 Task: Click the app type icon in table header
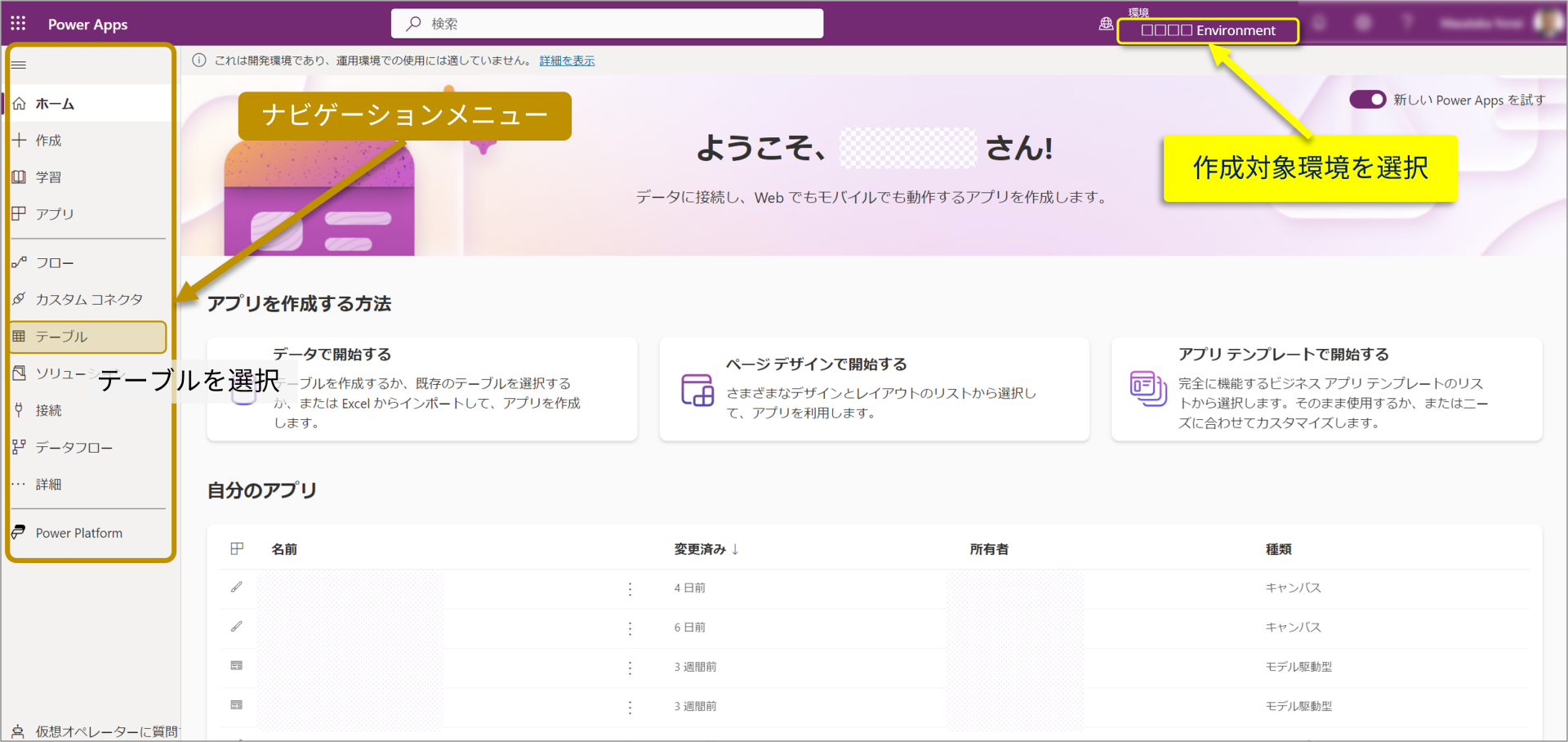click(237, 548)
